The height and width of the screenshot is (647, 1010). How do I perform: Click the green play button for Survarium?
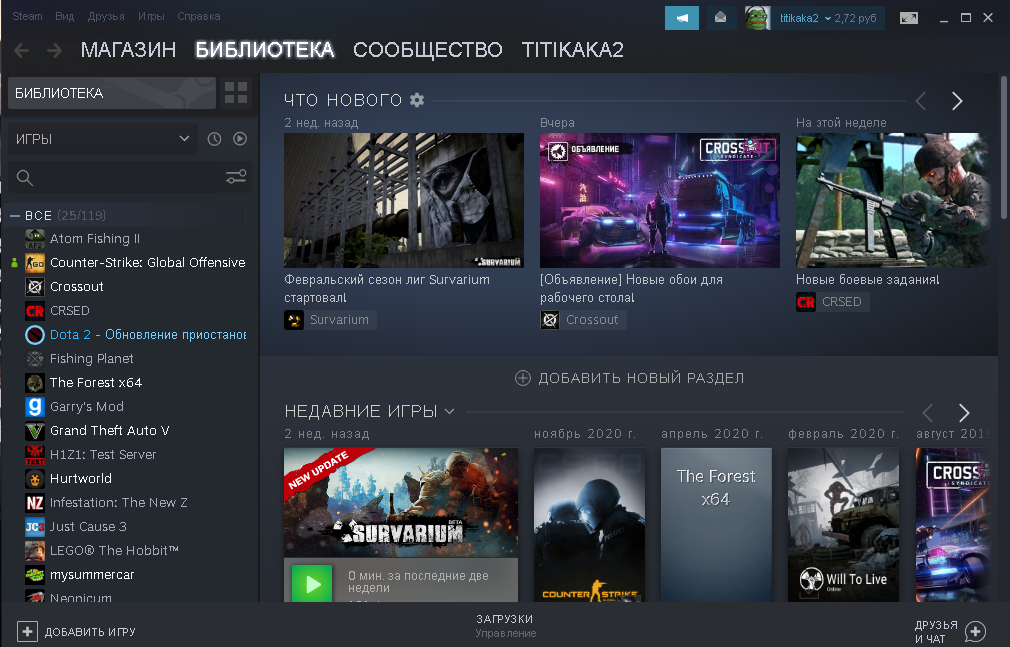click(x=312, y=584)
